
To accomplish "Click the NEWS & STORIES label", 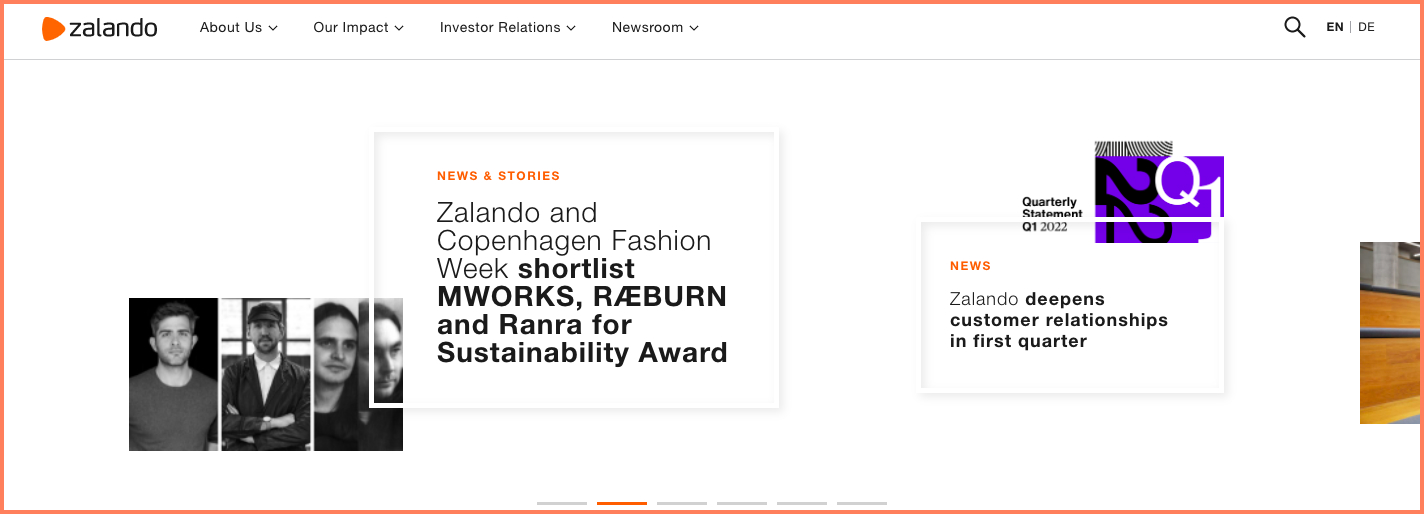I will pyautogui.click(x=498, y=176).
